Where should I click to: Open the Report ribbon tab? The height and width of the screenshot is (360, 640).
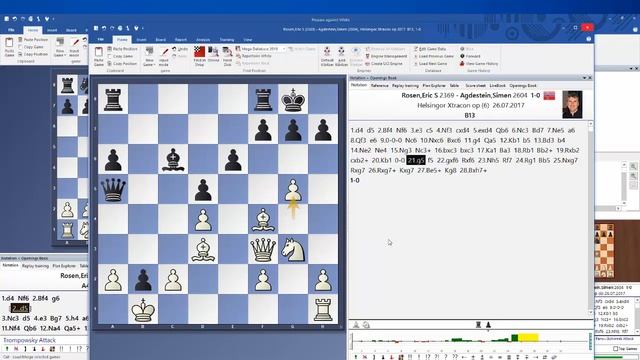(x=181, y=40)
